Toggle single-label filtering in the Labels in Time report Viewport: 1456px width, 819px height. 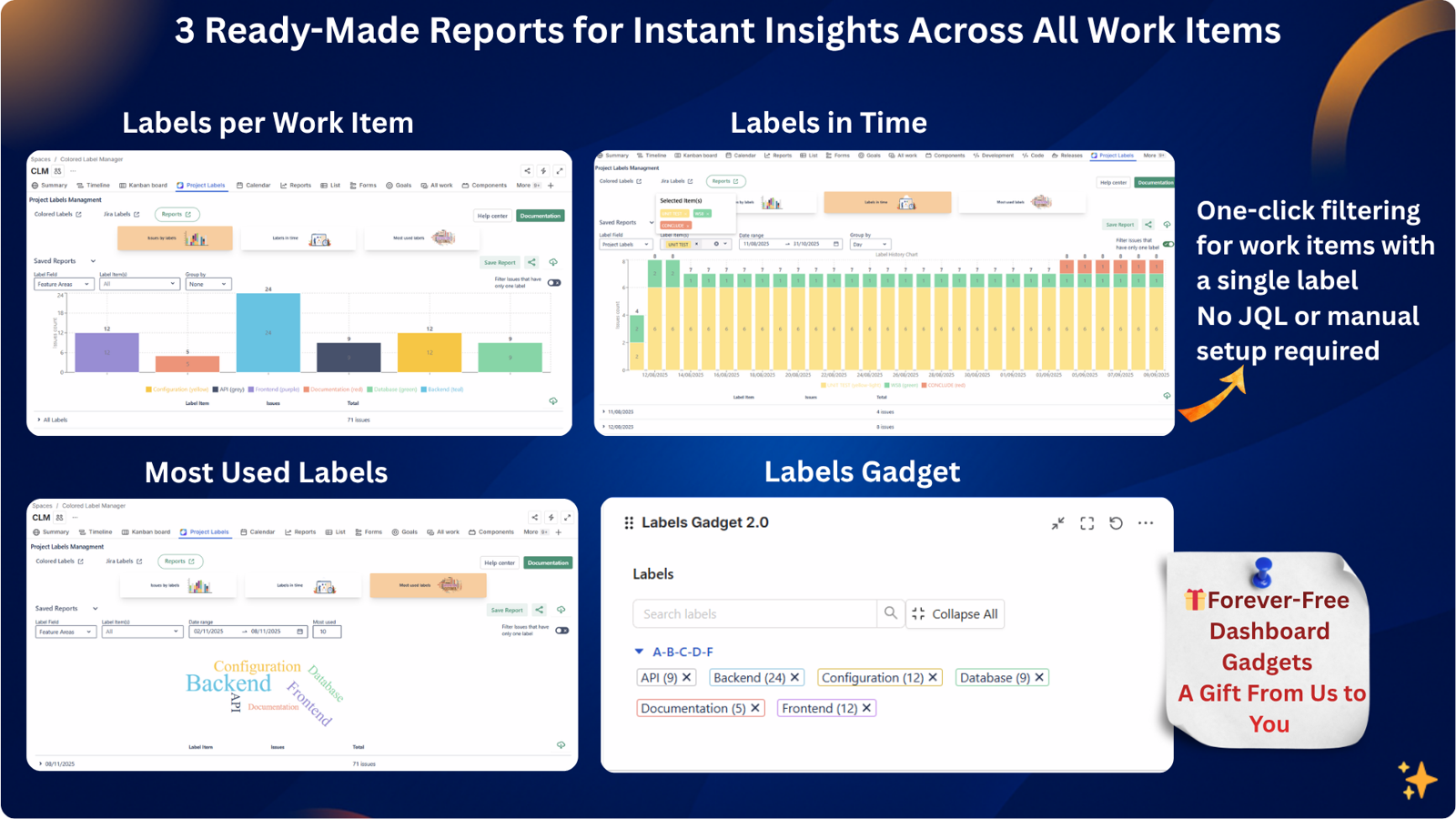coord(1168,244)
